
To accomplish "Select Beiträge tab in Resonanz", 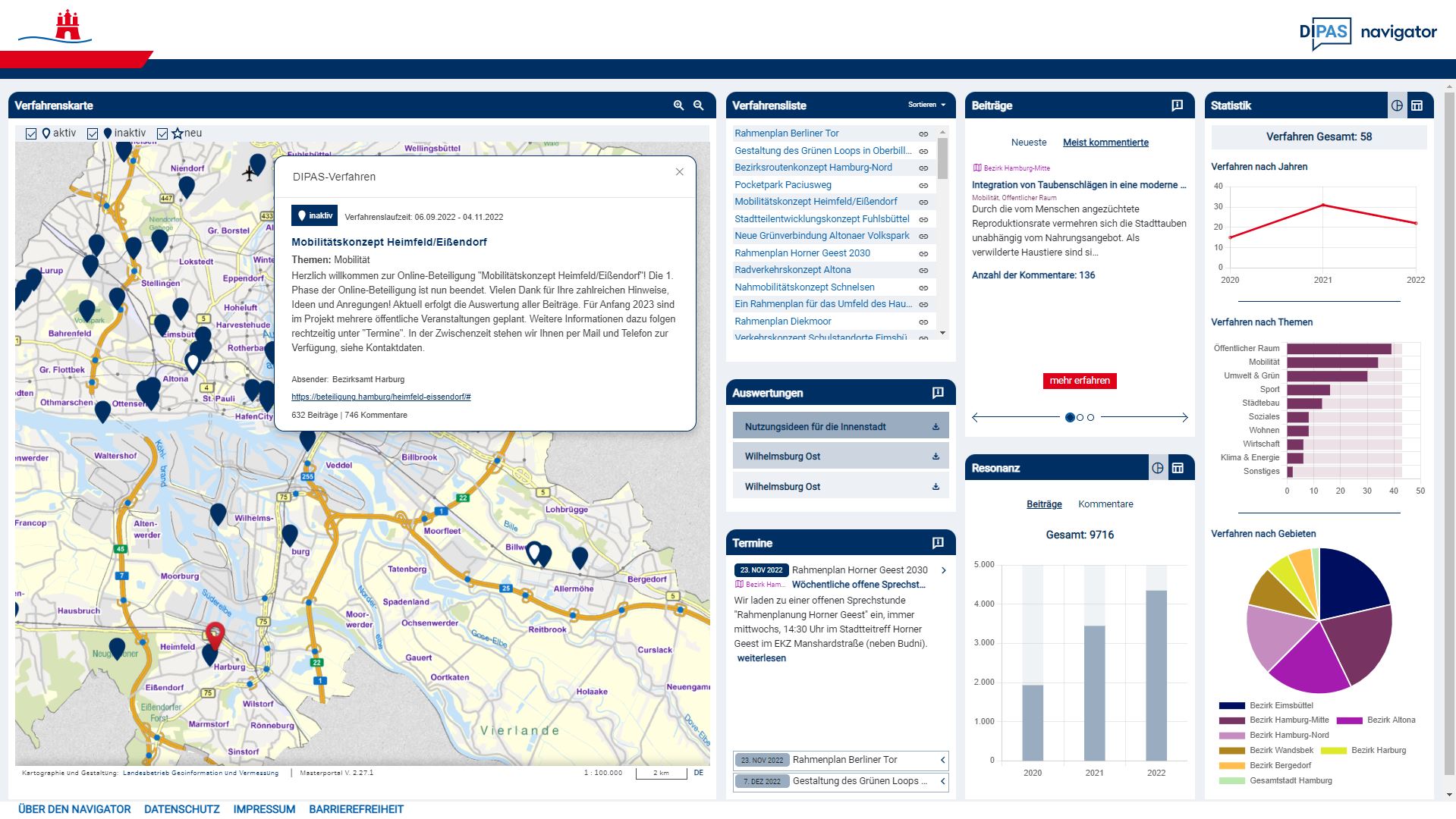I will point(1044,504).
